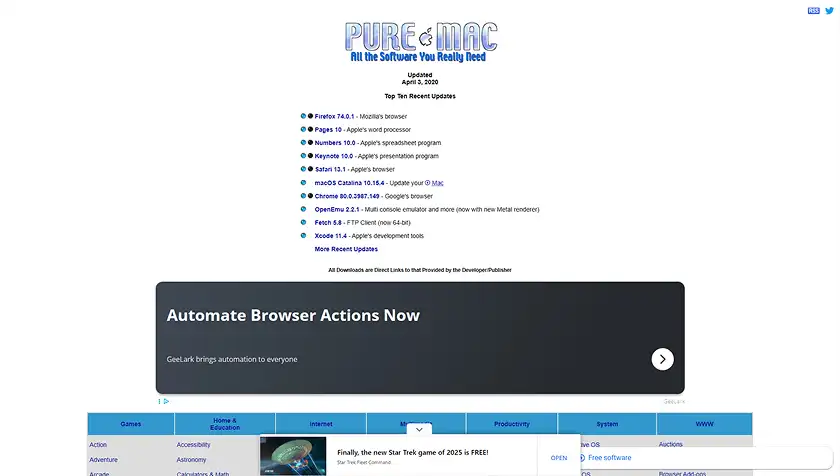The width and height of the screenshot is (840, 476).
Task: Click the Star Trek ship ad thumbnail
Action: pyautogui.click(x=293, y=456)
